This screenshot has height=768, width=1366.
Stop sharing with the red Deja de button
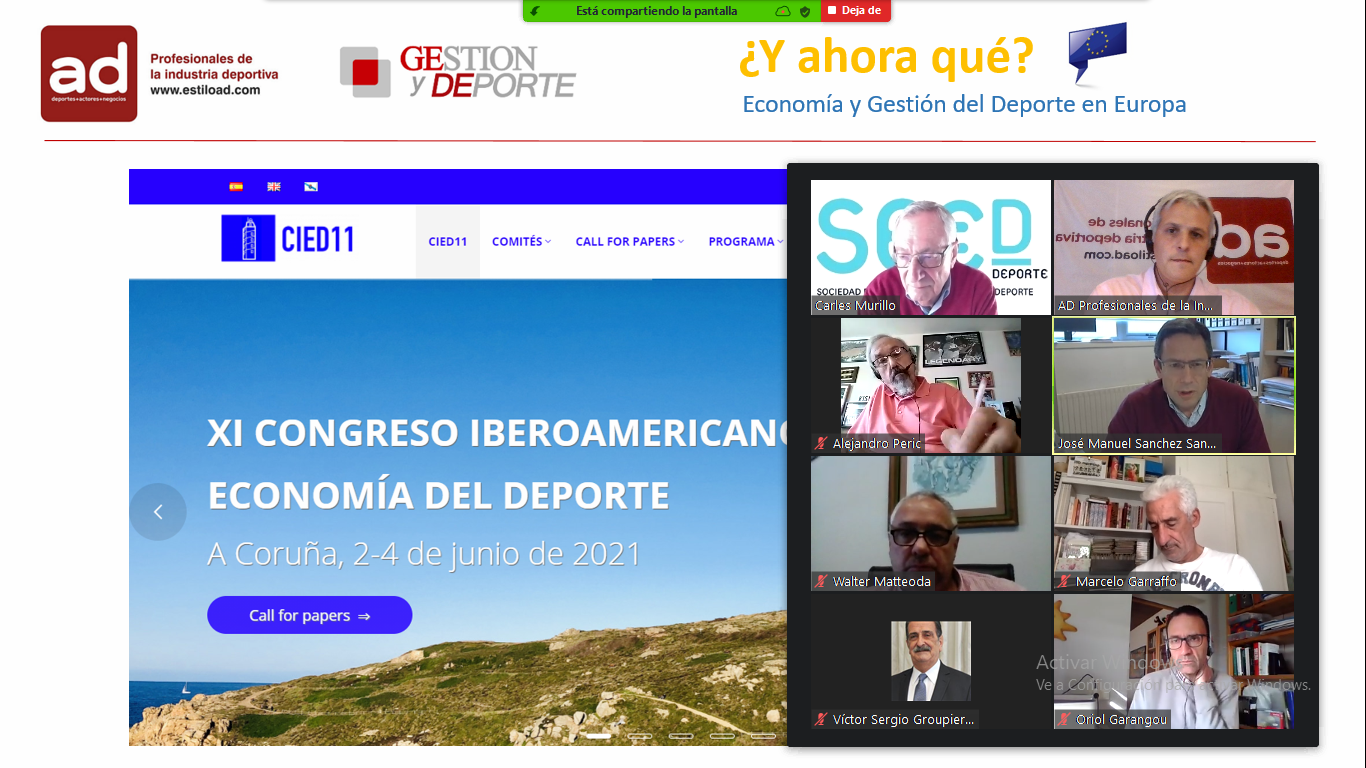[855, 11]
